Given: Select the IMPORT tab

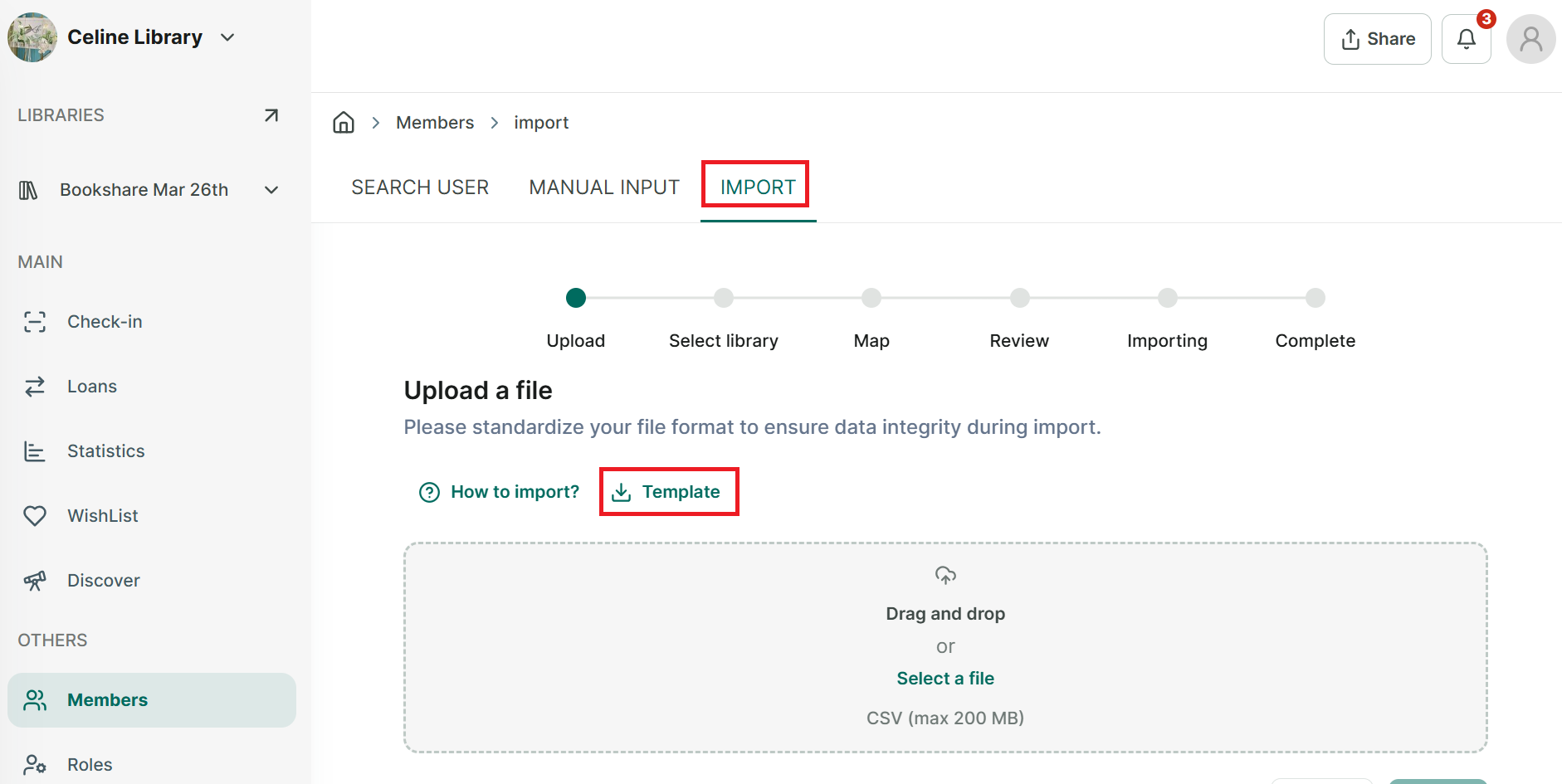Looking at the screenshot, I should [x=758, y=187].
